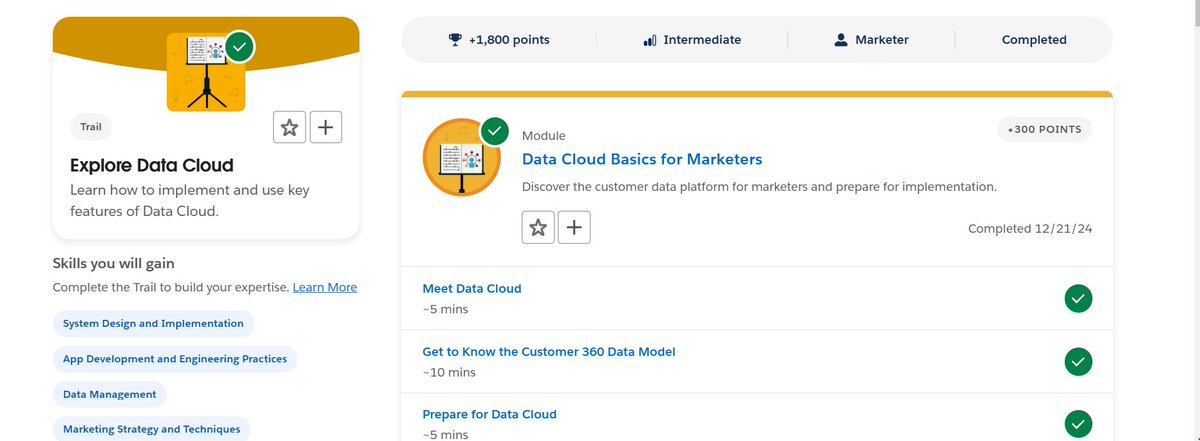Open the Meet Data Cloud unit
Screen dimensions: 1200x441
[472, 288]
